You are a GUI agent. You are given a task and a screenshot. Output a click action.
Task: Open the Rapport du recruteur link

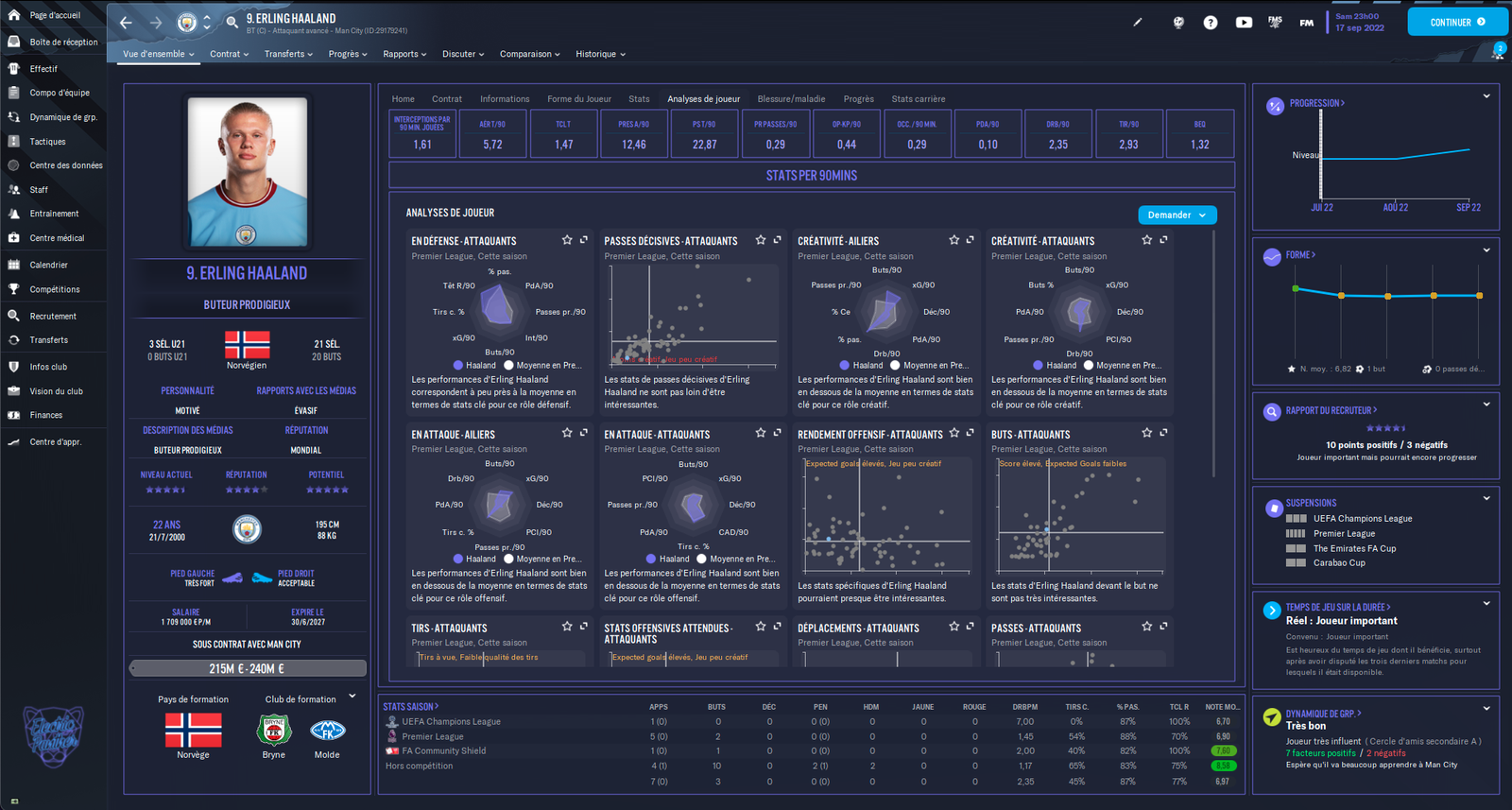[x=1331, y=410]
